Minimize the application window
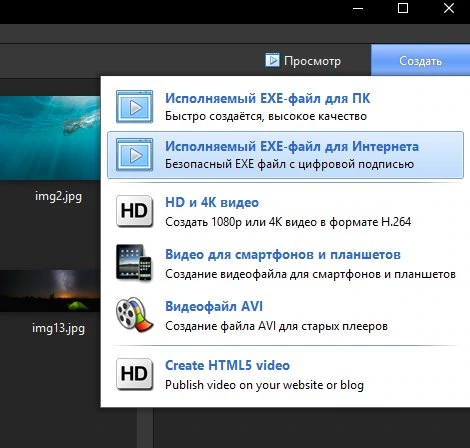The width and height of the screenshot is (470, 448). (x=358, y=8)
